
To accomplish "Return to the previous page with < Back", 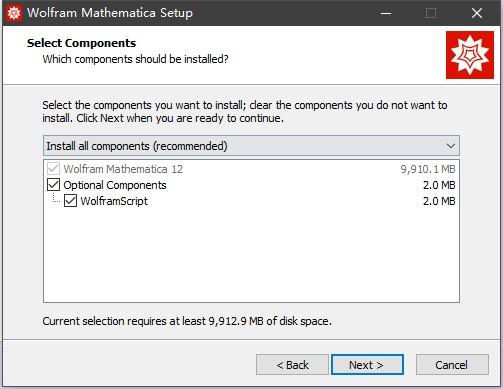I will click(292, 365).
